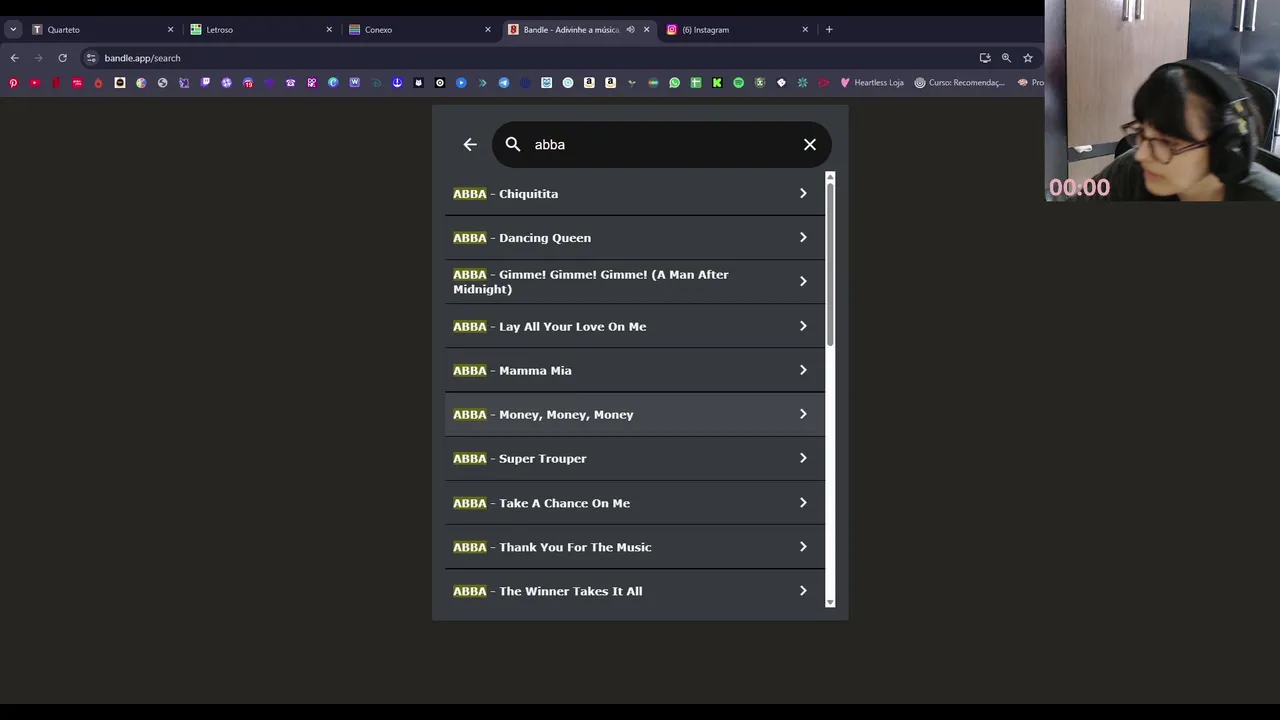
Task: Click the address bar showing bandle.app/search
Action: tap(530, 58)
